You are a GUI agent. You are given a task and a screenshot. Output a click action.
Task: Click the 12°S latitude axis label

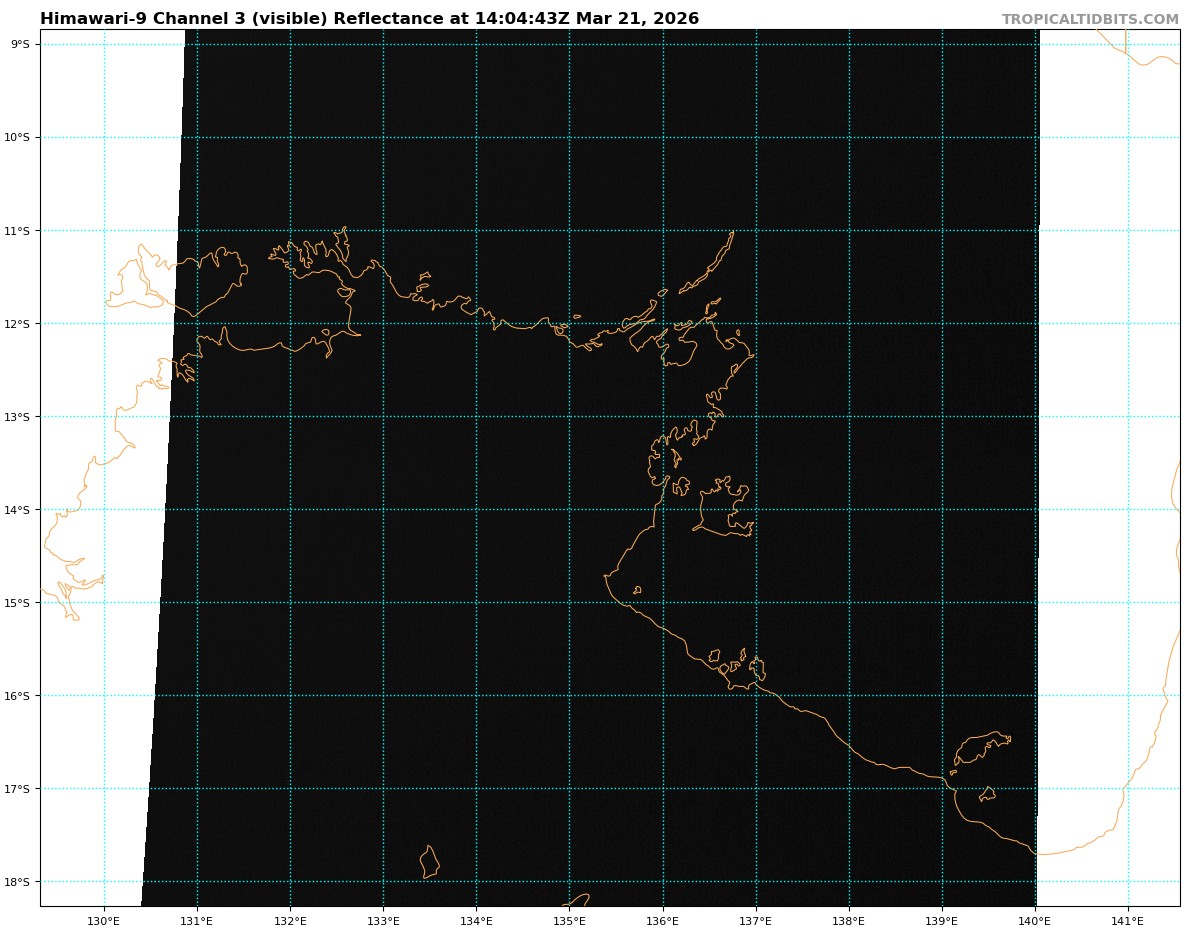18,324
